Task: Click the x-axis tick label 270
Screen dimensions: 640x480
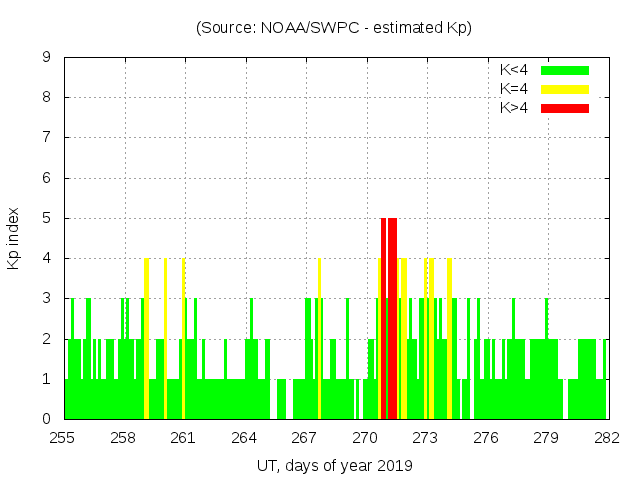Action: coord(365,437)
